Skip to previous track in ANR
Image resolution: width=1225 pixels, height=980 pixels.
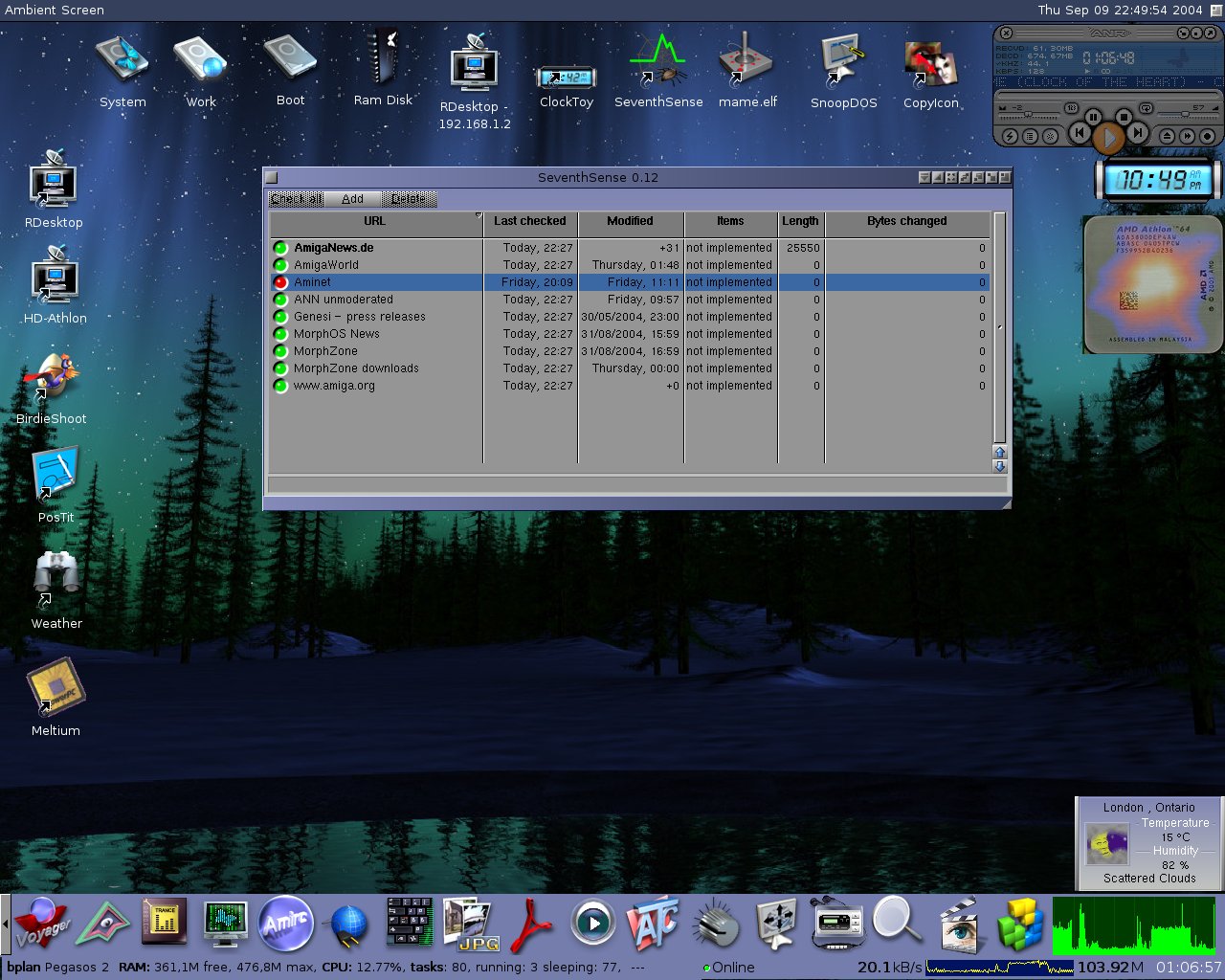(1080, 132)
